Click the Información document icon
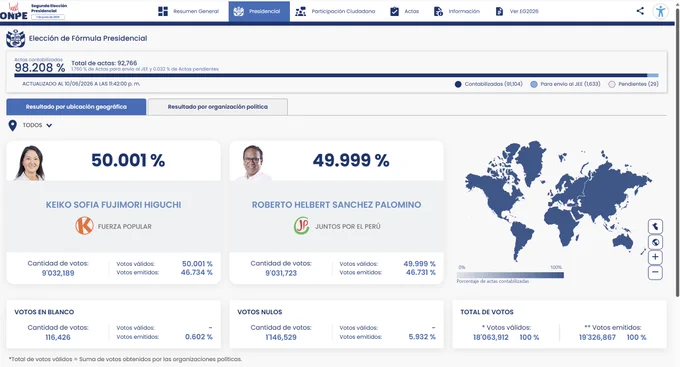Screen dimensions: 680x367 pos(438,11)
